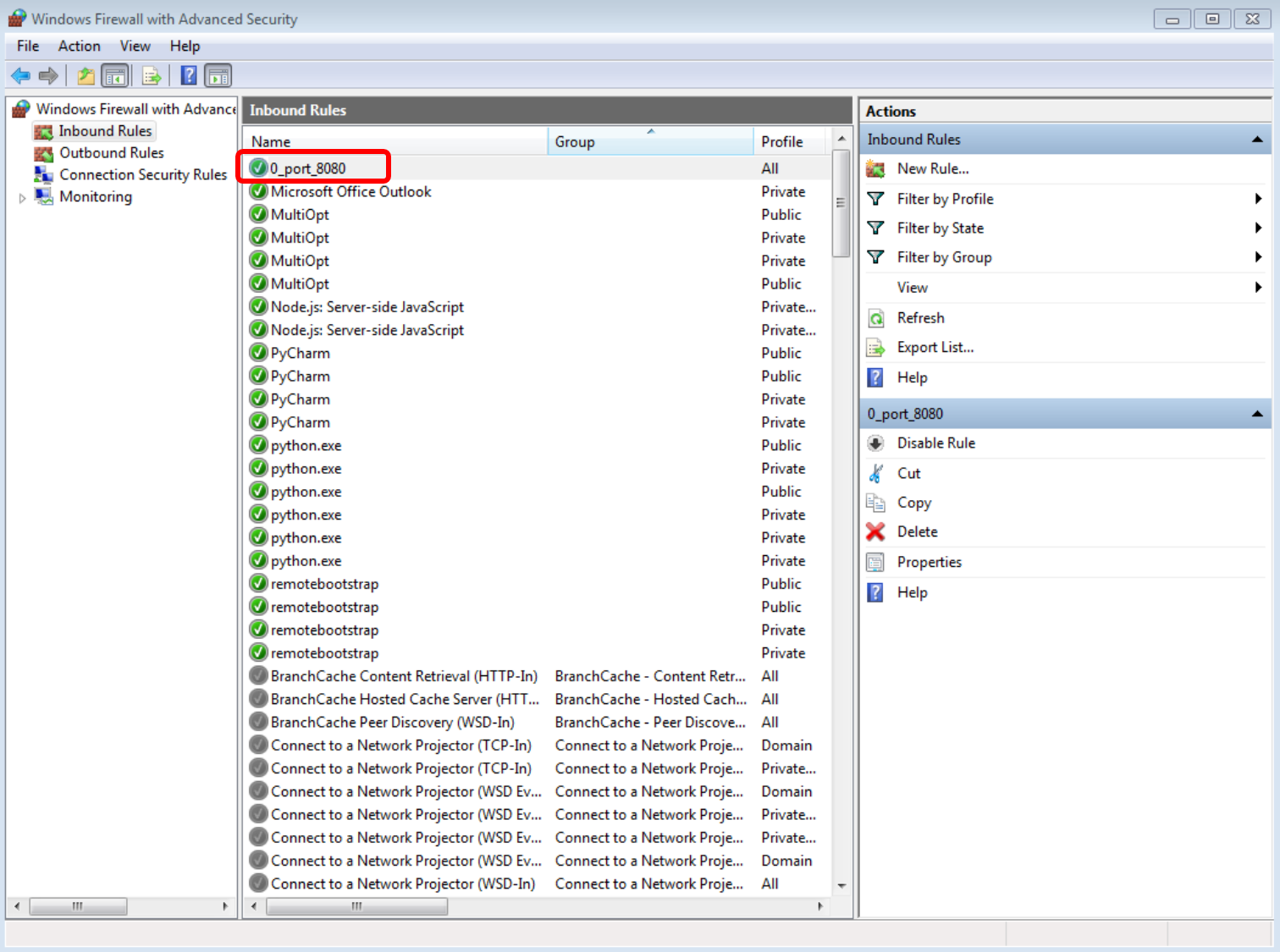
Task: Click the Export List icon in Actions pane
Action: click(876, 348)
